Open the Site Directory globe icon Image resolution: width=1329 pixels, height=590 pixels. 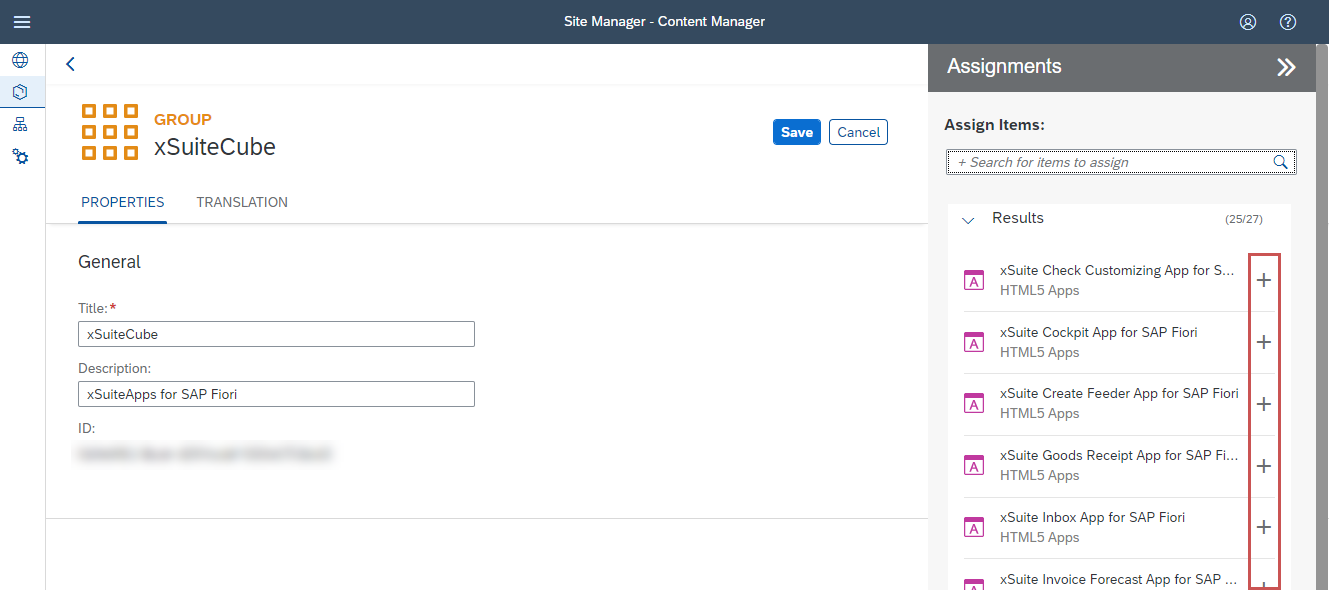tap(20, 60)
